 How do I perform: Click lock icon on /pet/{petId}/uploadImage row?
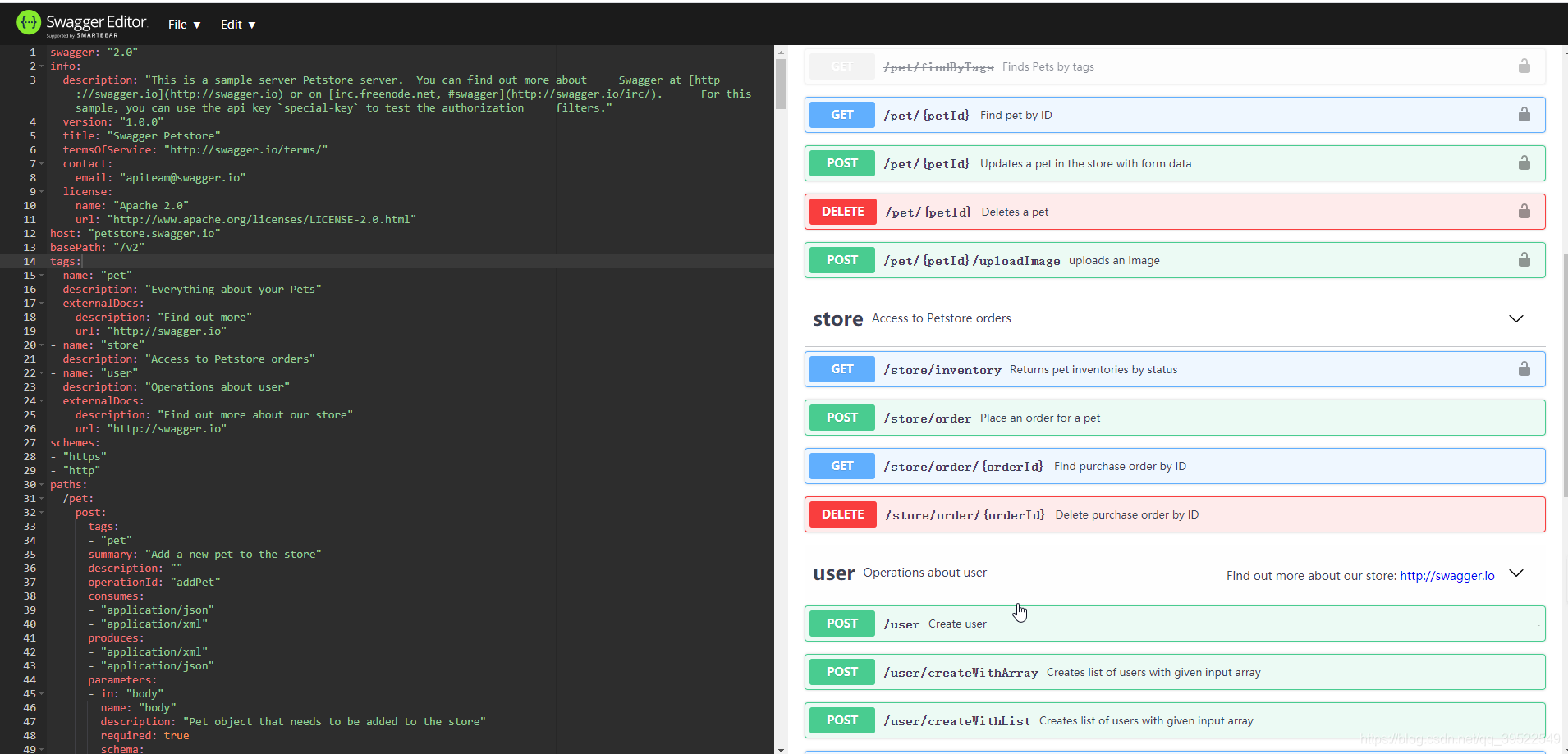pyautogui.click(x=1524, y=259)
